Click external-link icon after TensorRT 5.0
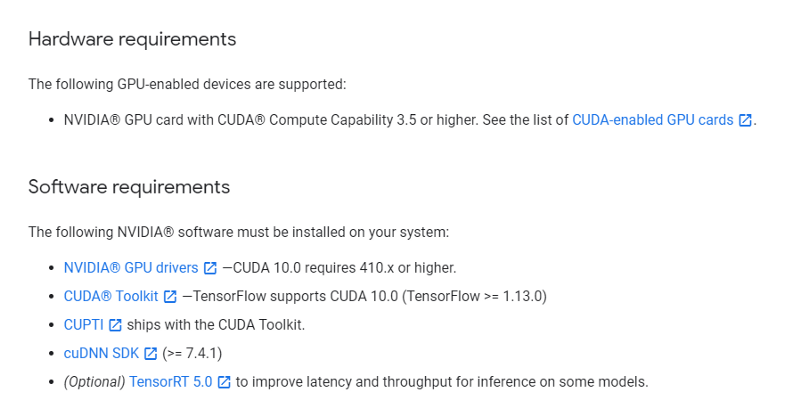This screenshot has height=416, width=800. point(224,382)
